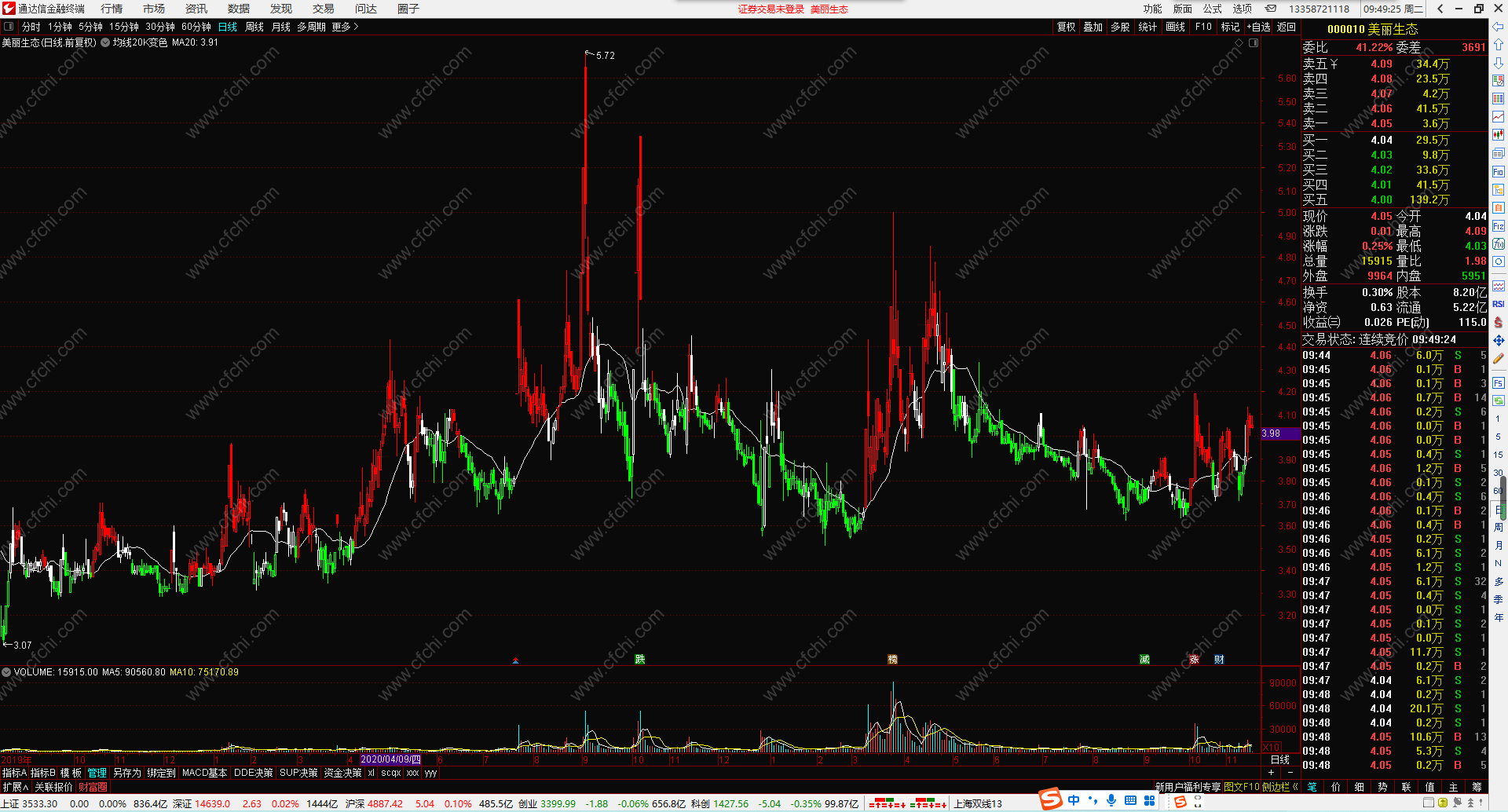Open the 'Fiz' sidebar icon
The image size is (1508, 812).
[1499, 226]
